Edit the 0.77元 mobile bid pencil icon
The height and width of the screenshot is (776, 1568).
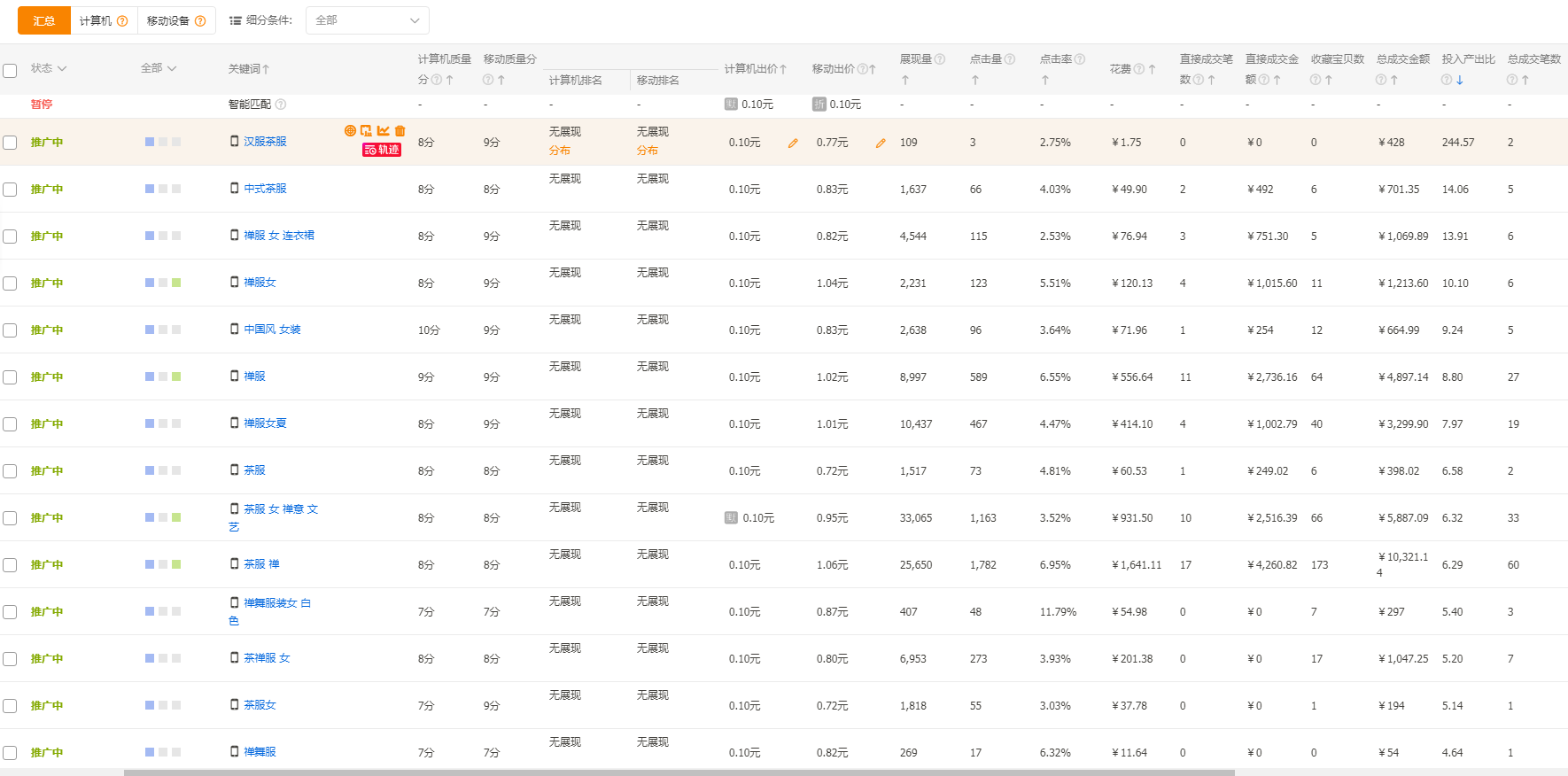(x=881, y=143)
